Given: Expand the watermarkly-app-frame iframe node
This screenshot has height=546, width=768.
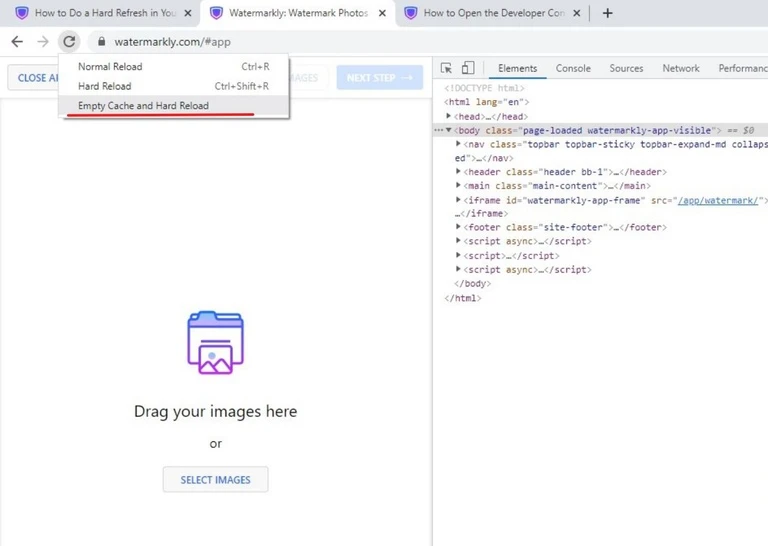Looking at the screenshot, I should point(458,199).
